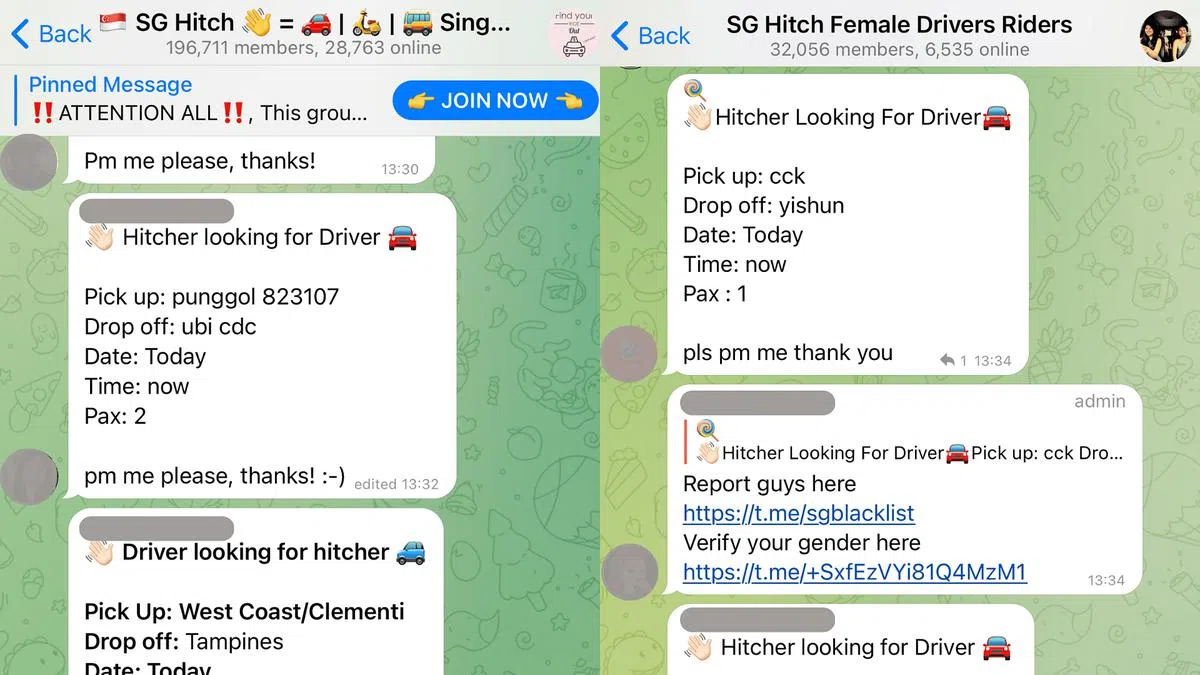1200x675 pixels.
Task: Go back from SG Hitch chat
Action: point(50,34)
